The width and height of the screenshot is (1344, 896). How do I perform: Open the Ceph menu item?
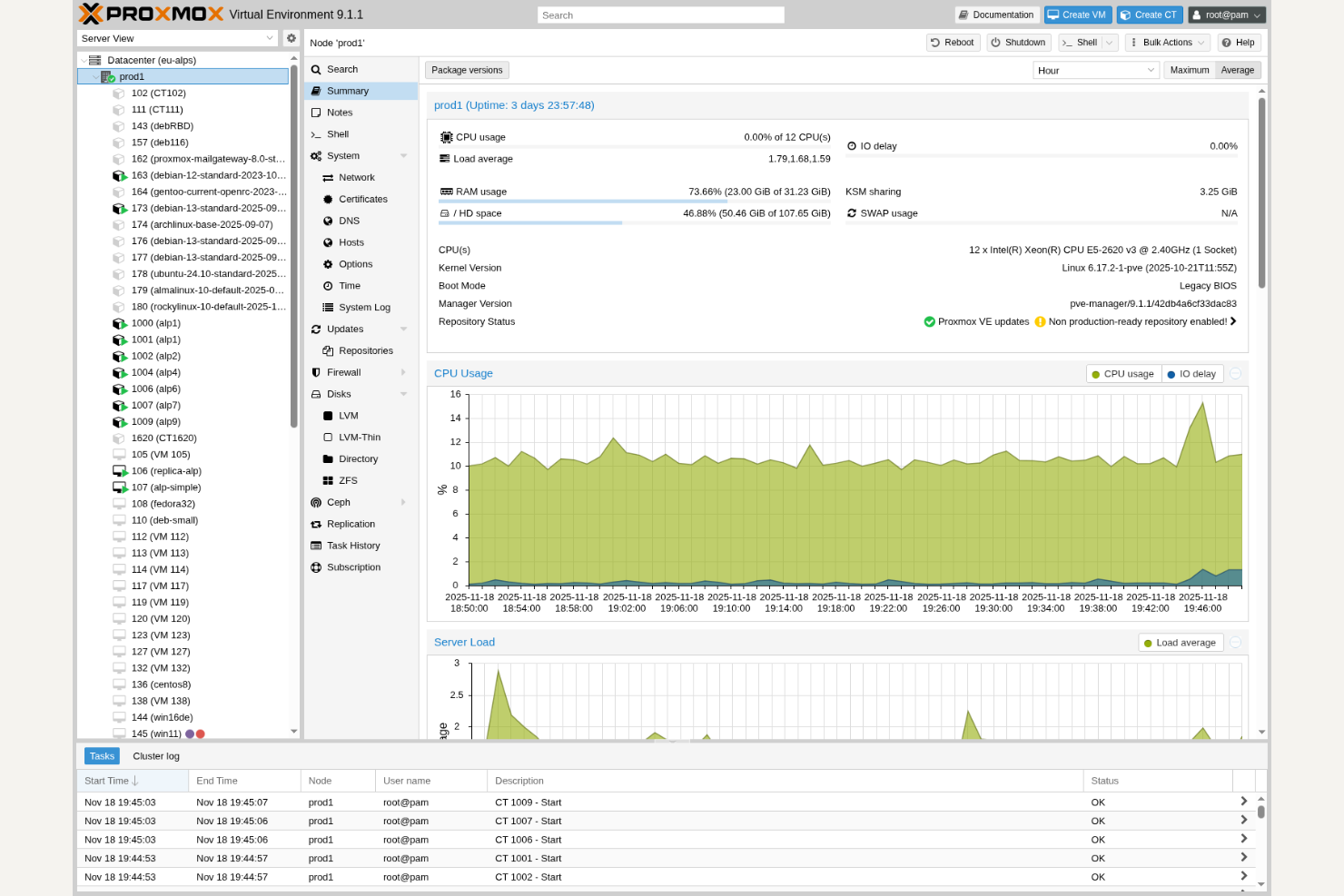(x=361, y=502)
